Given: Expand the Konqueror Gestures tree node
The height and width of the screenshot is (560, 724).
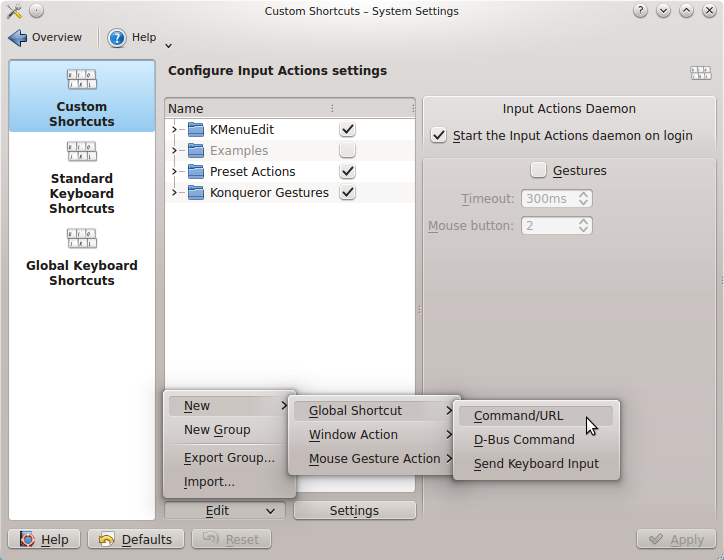Looking at the screenshot, I should coord(174,193).
